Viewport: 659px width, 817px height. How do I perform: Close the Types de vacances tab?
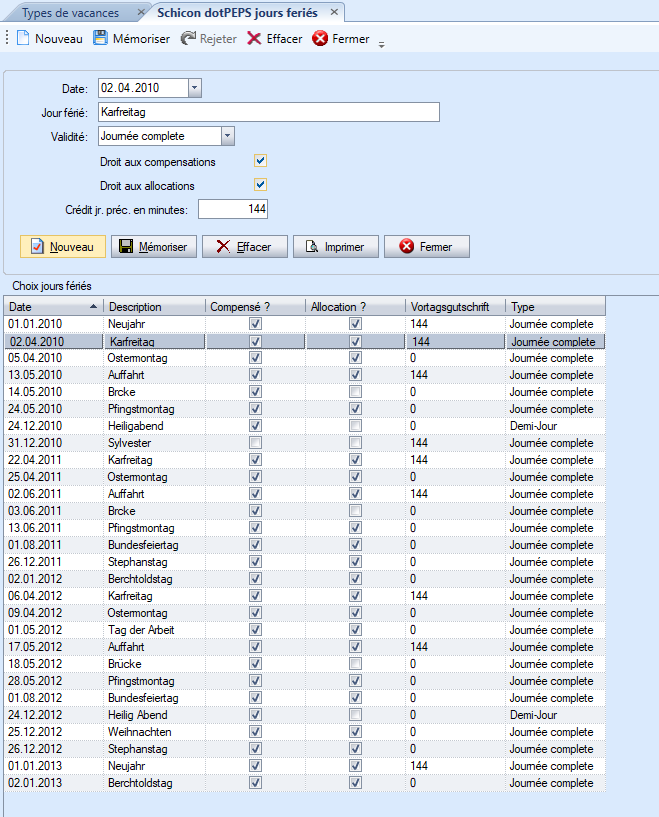(139, 13)
